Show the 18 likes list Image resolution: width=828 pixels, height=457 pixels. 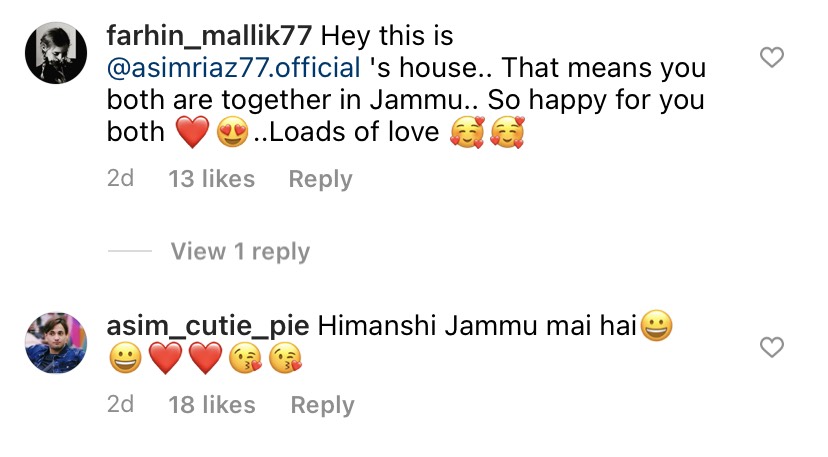click(x=212, y=405)
